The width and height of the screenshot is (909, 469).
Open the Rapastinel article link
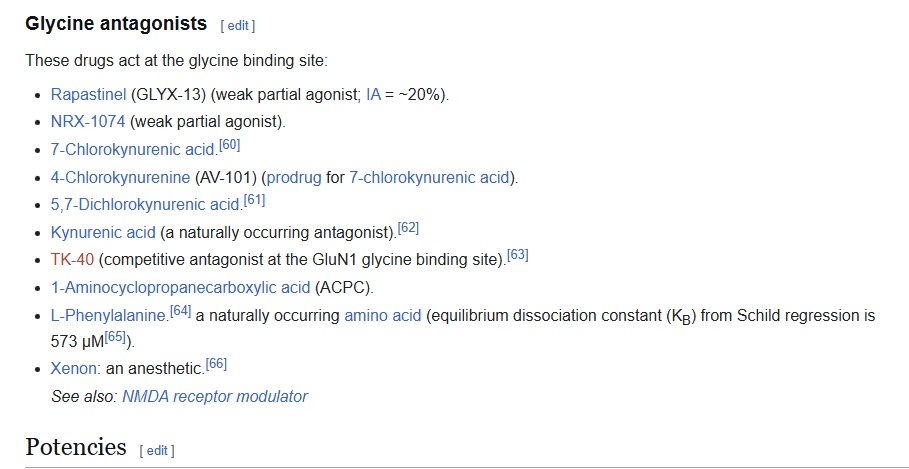tap(88, 95)
